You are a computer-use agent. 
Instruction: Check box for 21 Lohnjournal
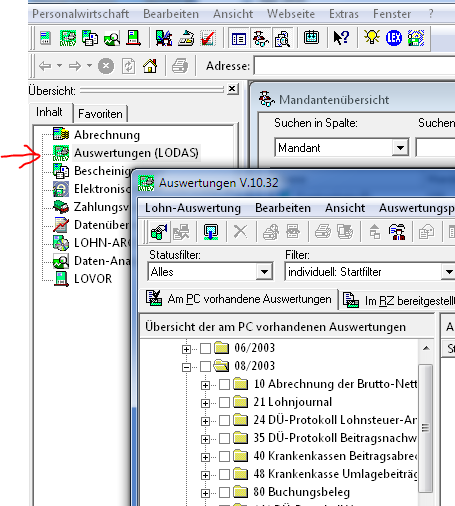pyautogui.click(x=224, y=403)
